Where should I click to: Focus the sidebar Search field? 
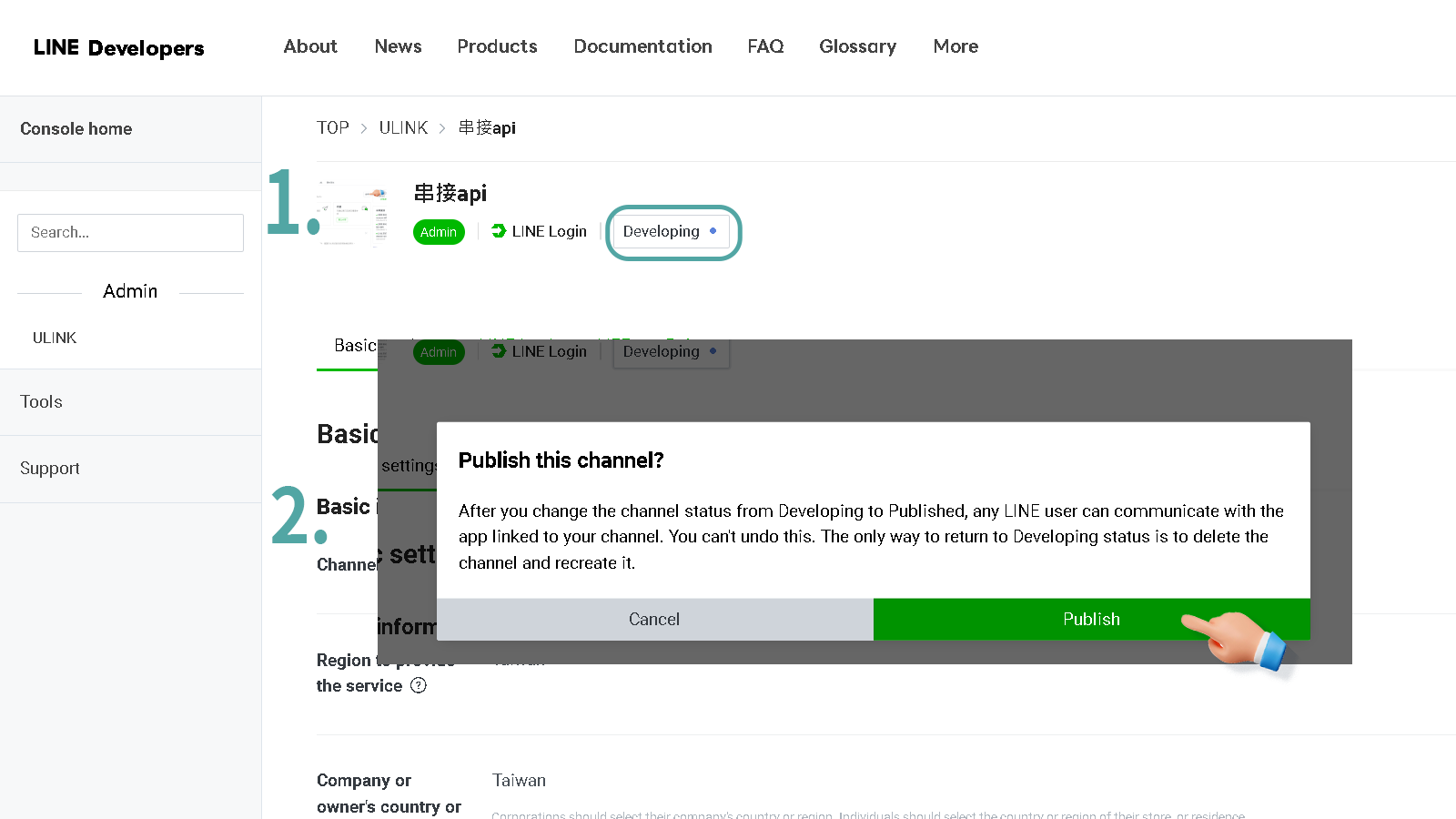coord(130,233)
